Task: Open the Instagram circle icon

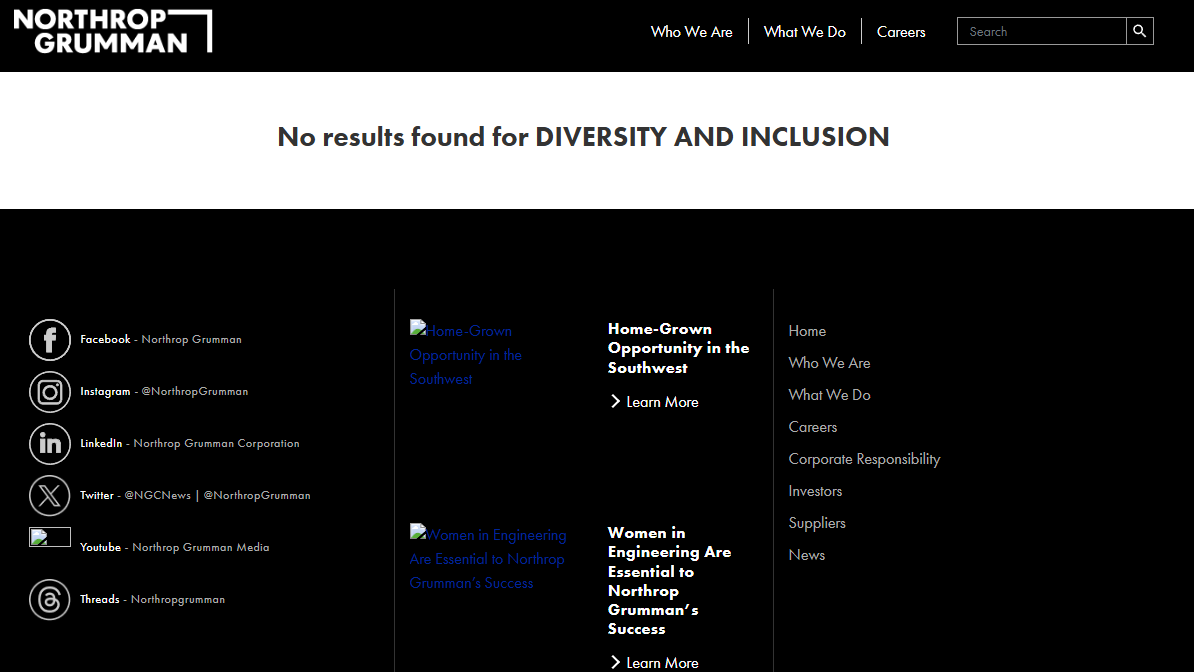Action: tap(50, 392)
